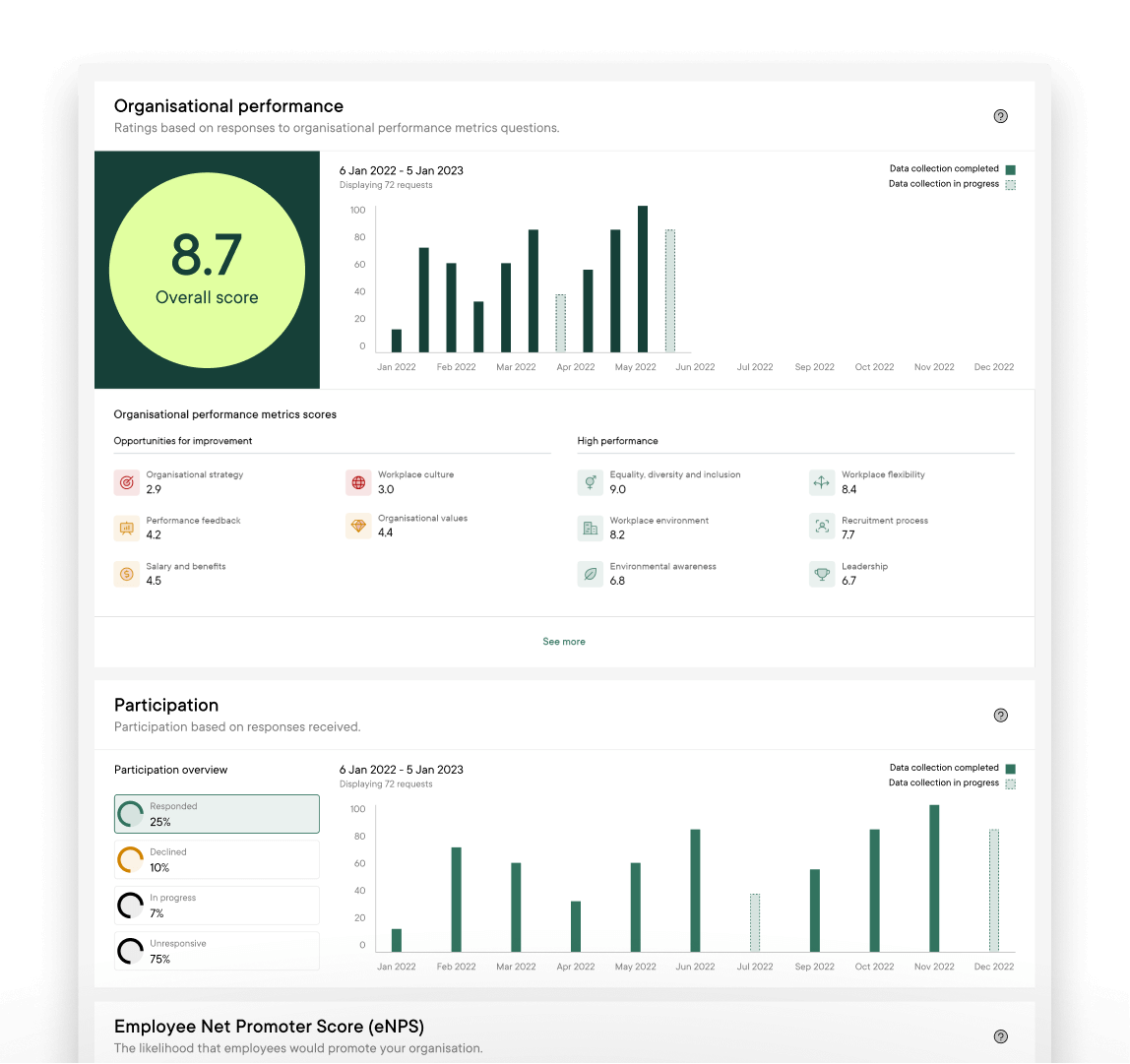Click the Equality, diversity and inclusion icon
The image size is (1130, 1064).
point(590,482)
